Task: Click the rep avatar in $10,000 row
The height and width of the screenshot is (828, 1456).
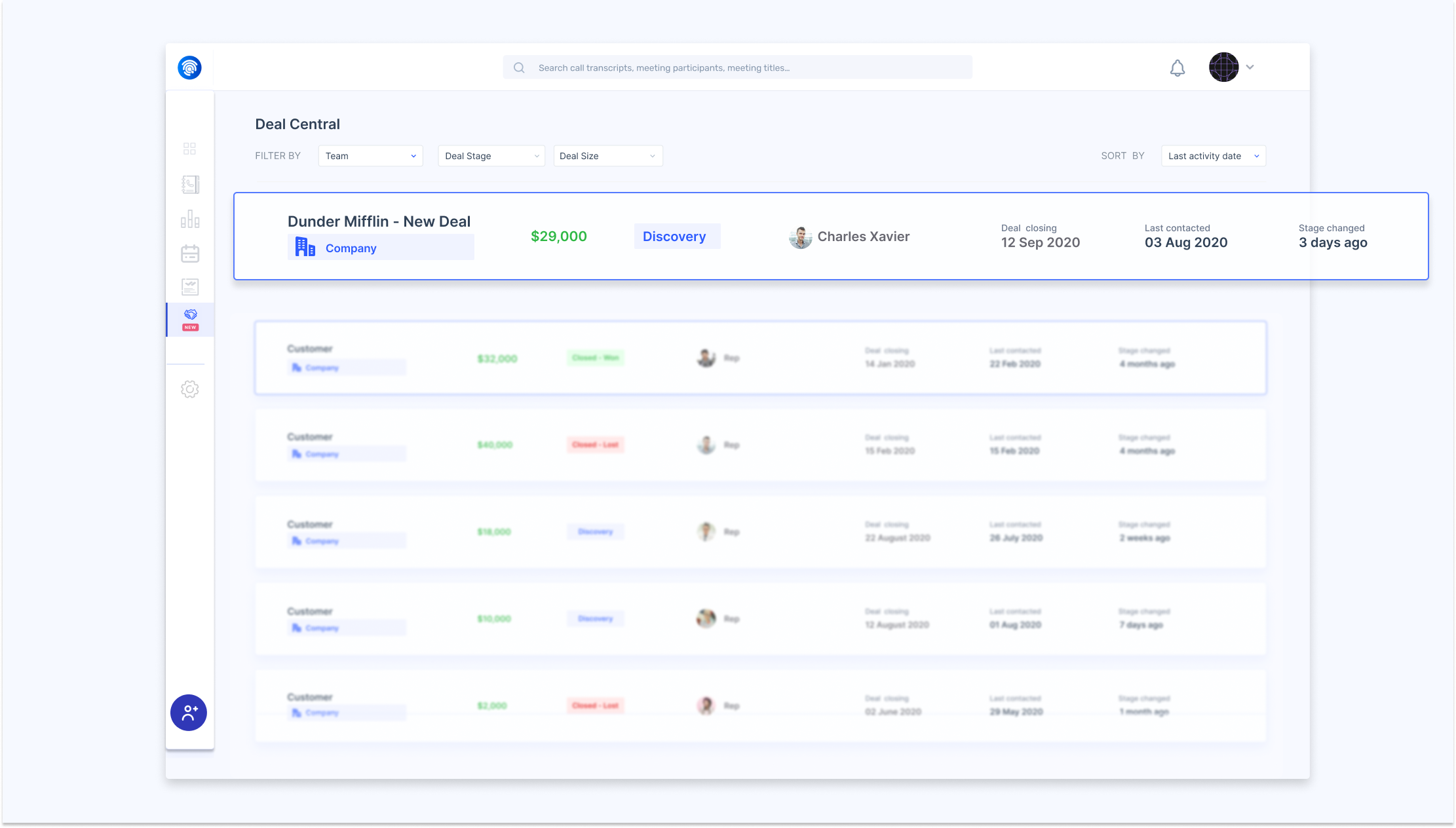Action: tap(706, 618)
